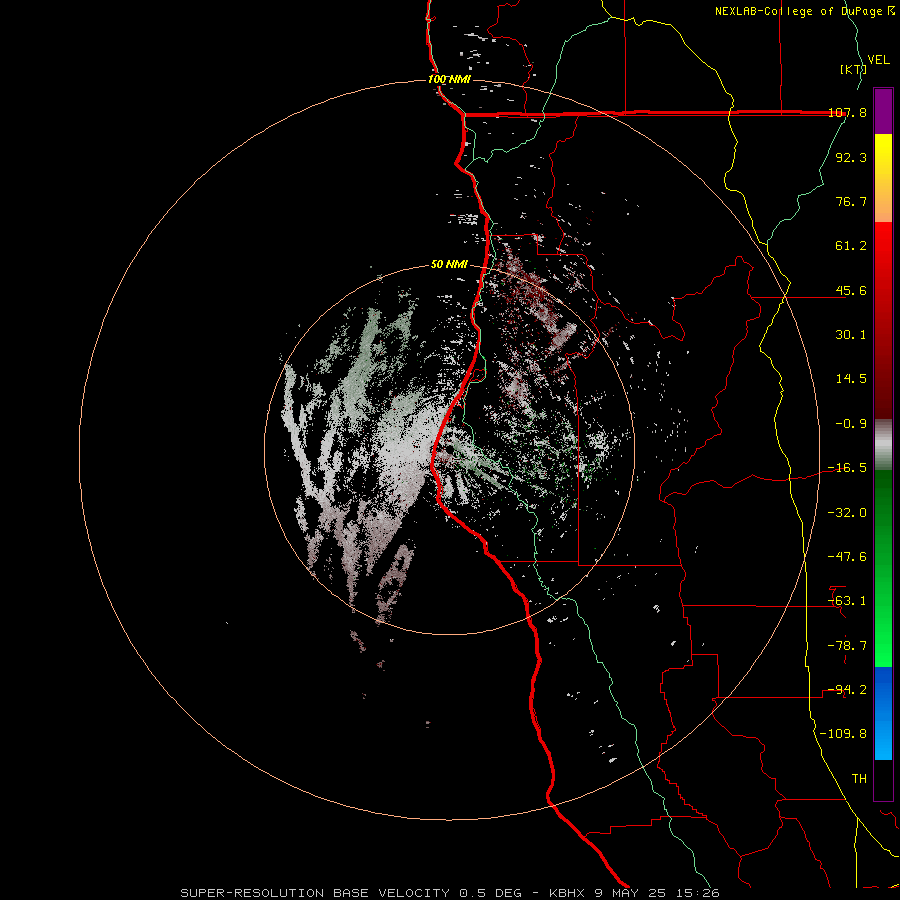Pick the red segment of velocity color bar

click(x=883, y=320)
